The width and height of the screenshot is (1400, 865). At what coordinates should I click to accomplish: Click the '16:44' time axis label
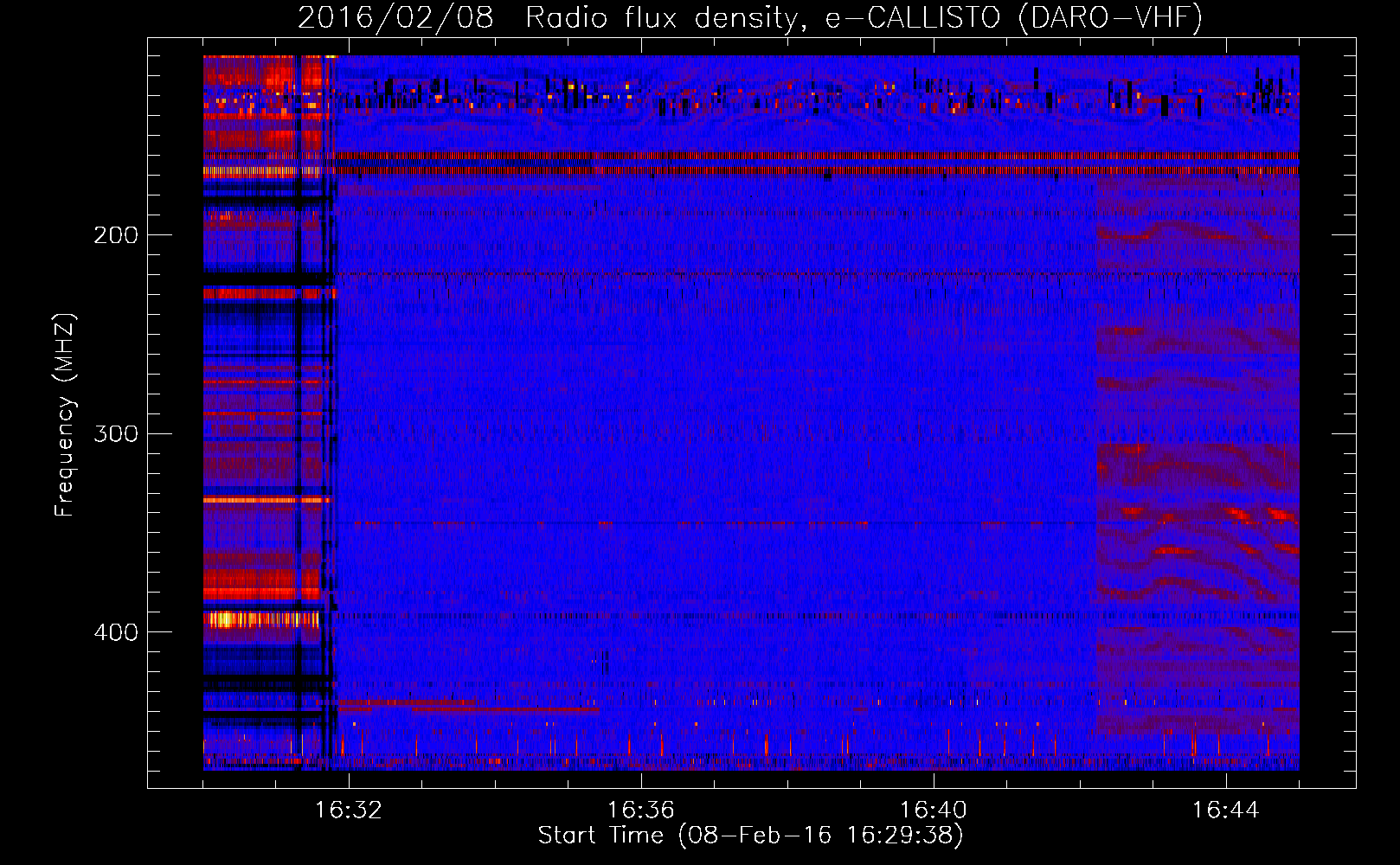pyautogui.click(x=1226, y=811)
